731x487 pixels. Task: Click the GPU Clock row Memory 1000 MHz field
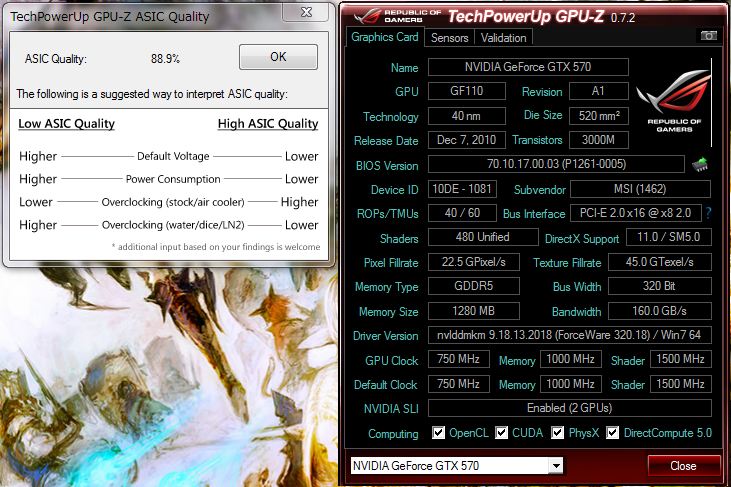point(571,359)
